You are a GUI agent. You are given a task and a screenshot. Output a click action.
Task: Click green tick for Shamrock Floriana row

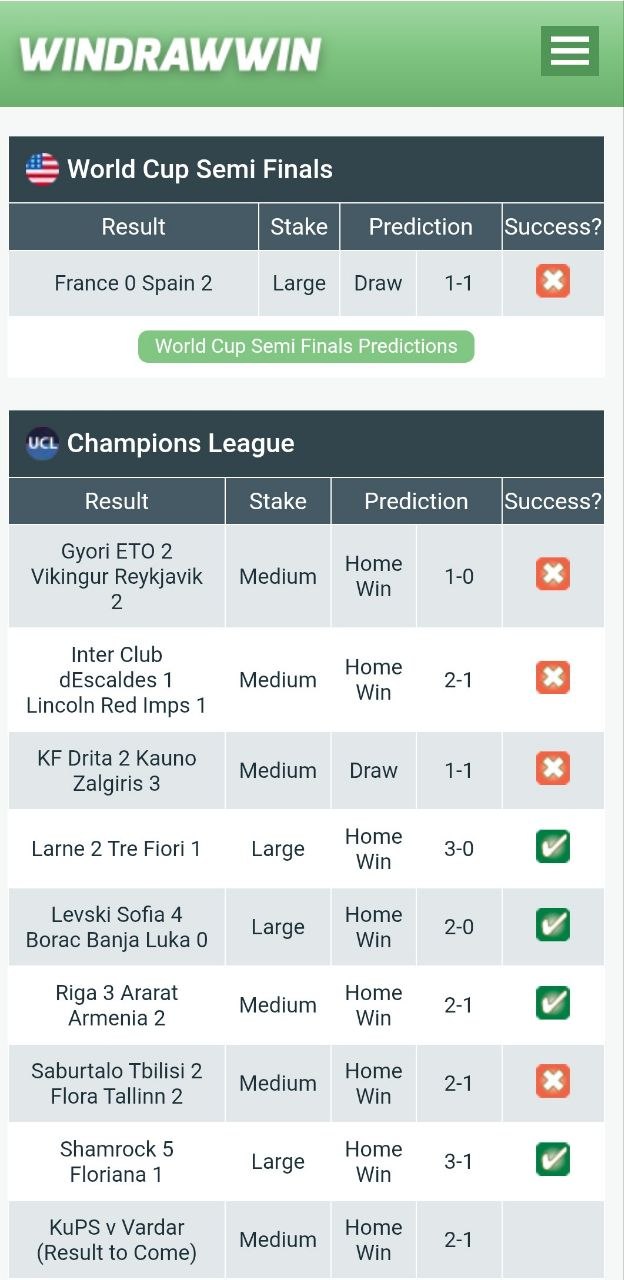tap(553, 1159)
